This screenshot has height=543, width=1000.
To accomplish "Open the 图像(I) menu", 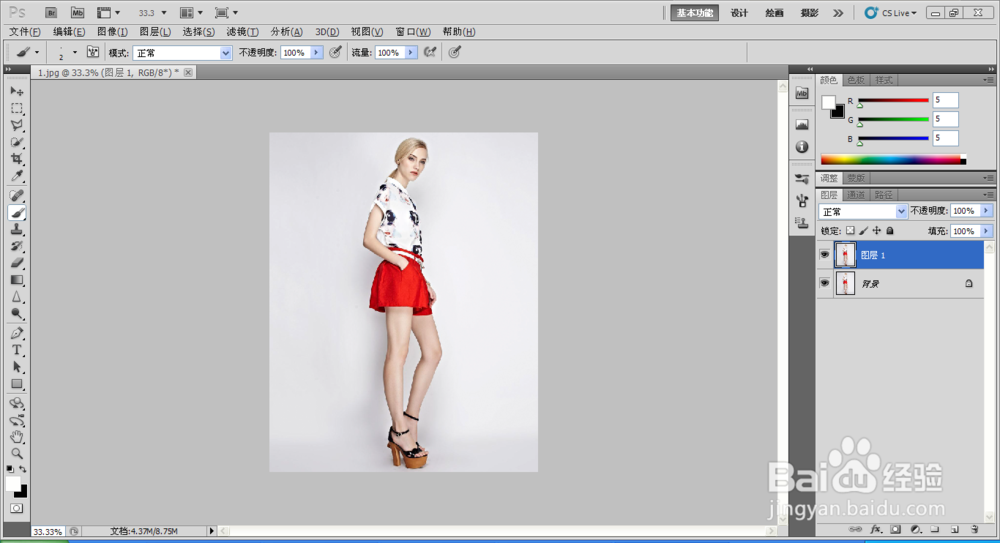I will click(x=112, y=31).
